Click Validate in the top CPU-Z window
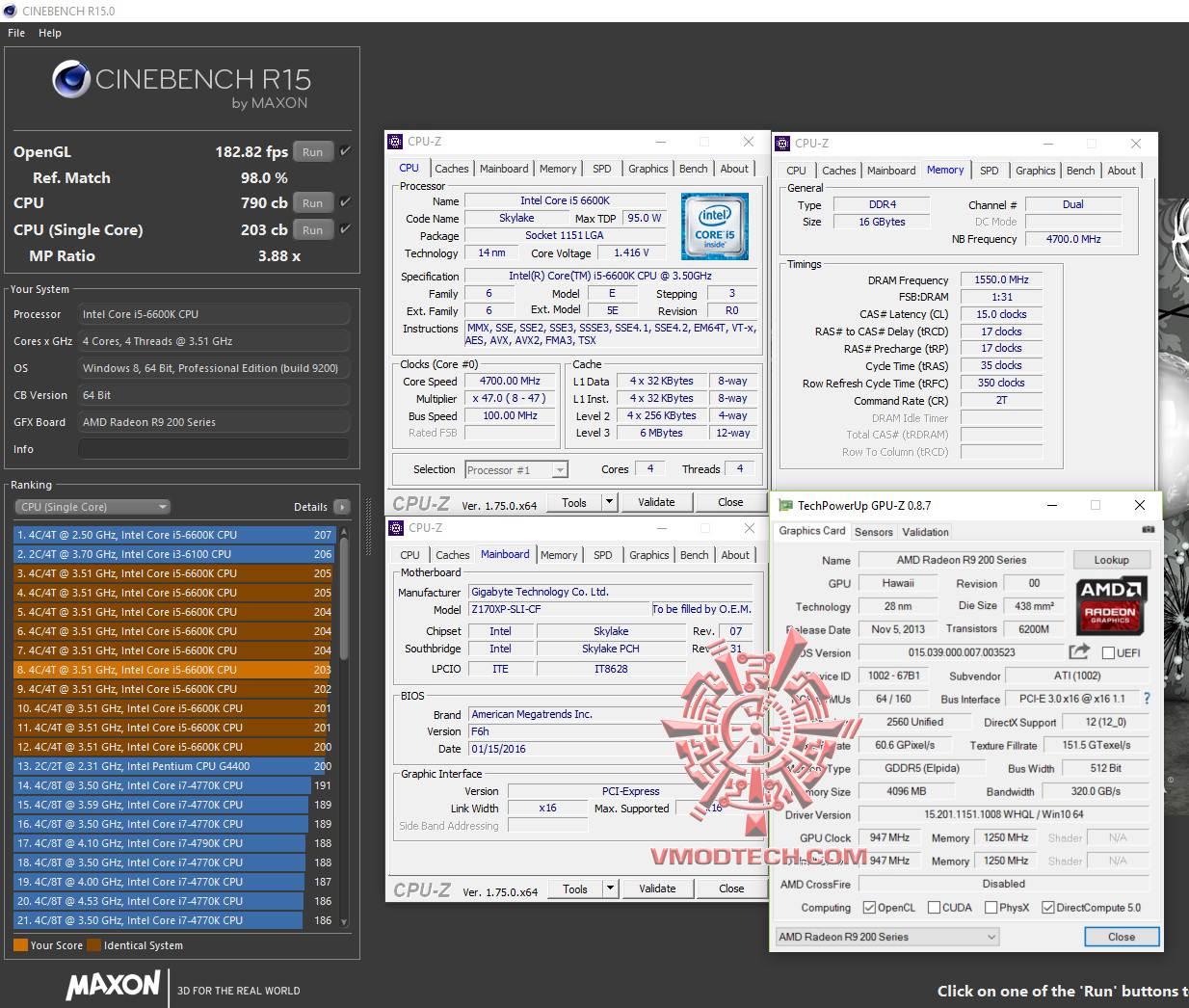The image size is (1189, 1008). click(x=656, y=502)
